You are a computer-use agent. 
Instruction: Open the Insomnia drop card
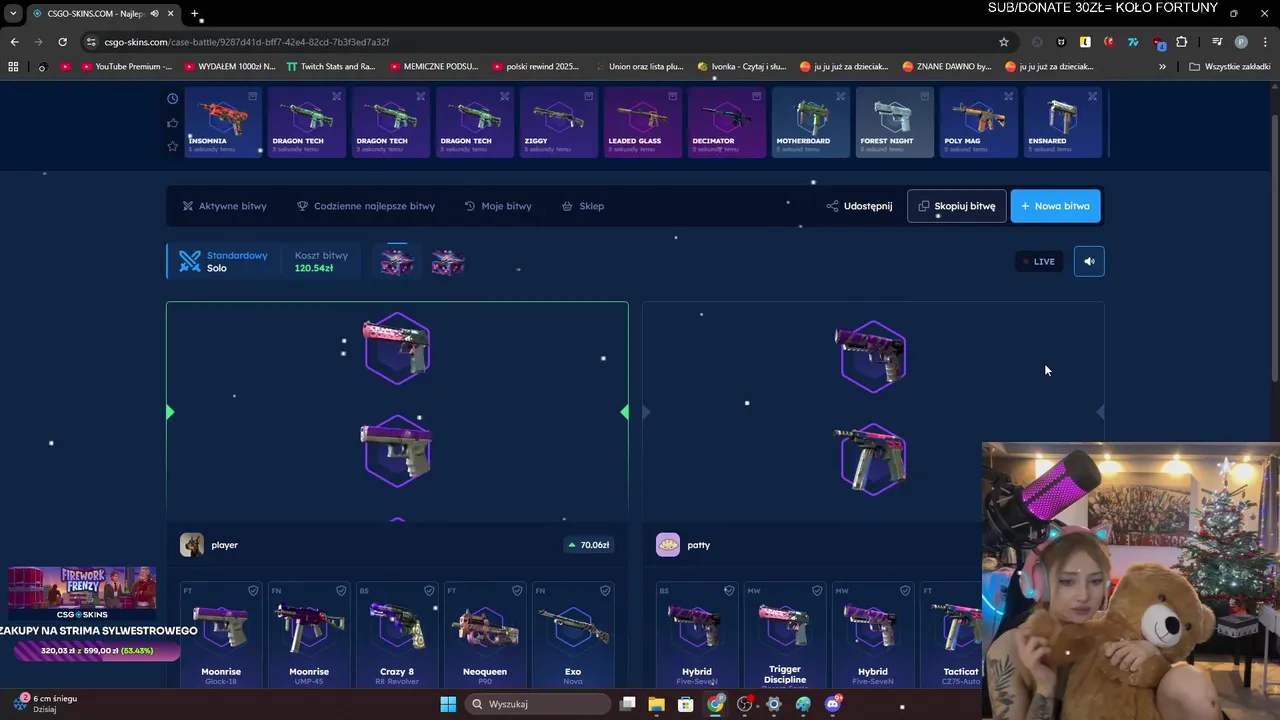(222, 123)
